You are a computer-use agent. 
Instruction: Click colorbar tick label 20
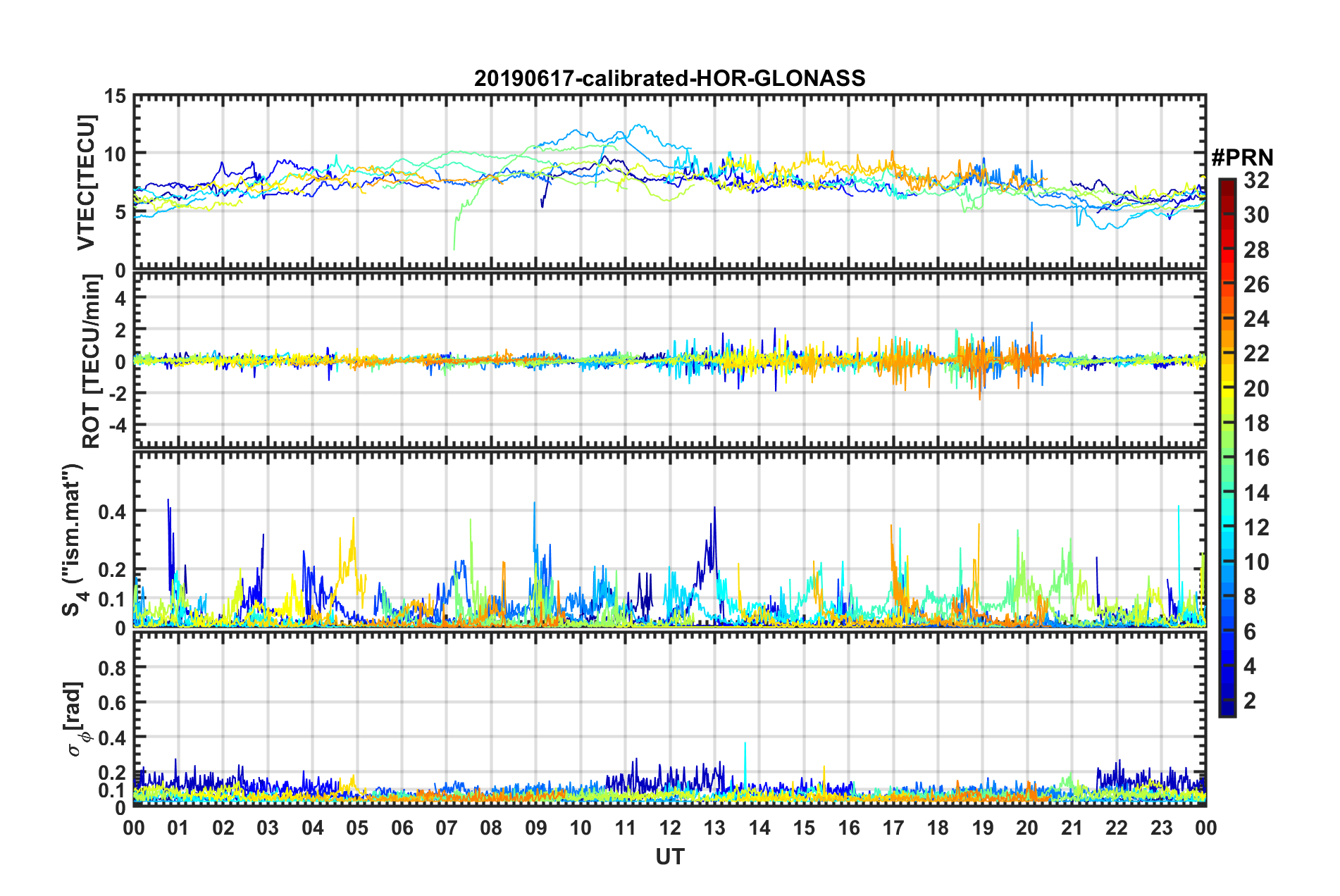(1256, 389)
